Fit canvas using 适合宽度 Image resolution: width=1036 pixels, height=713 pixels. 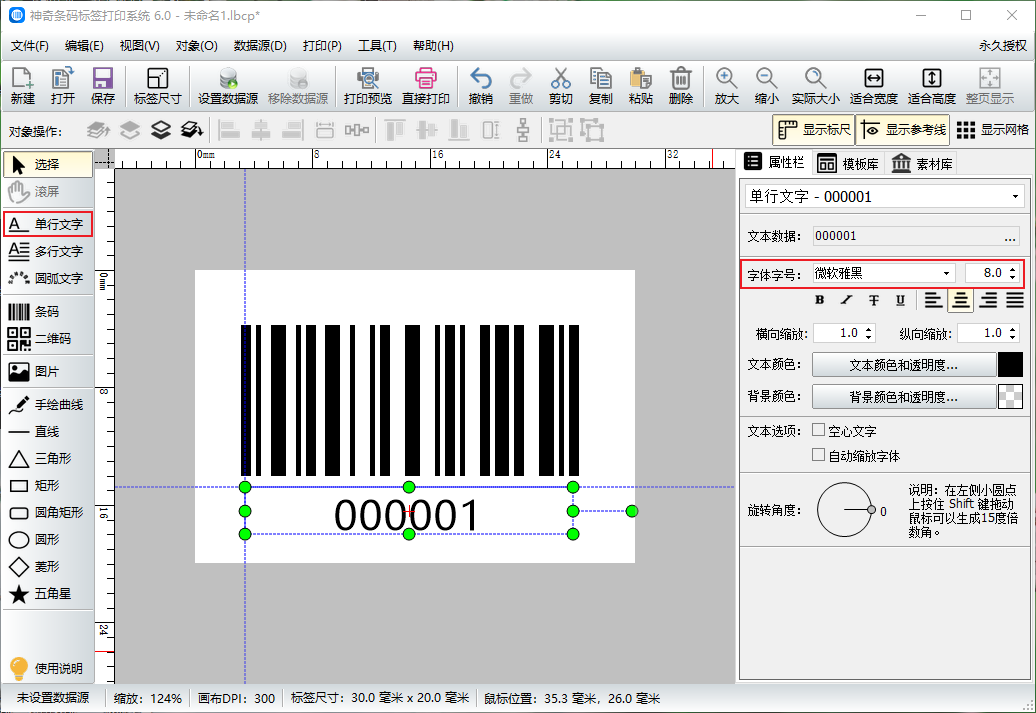873,86
